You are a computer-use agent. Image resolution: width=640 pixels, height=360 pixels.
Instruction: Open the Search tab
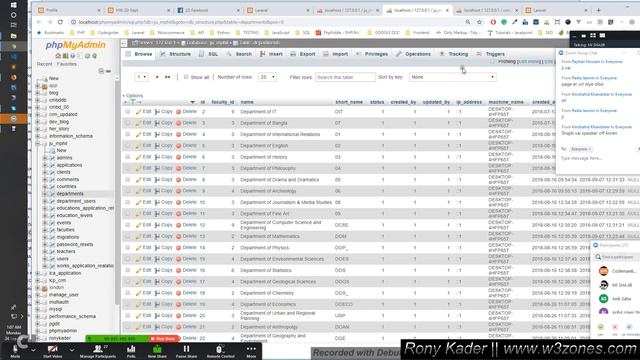point(239,54)
